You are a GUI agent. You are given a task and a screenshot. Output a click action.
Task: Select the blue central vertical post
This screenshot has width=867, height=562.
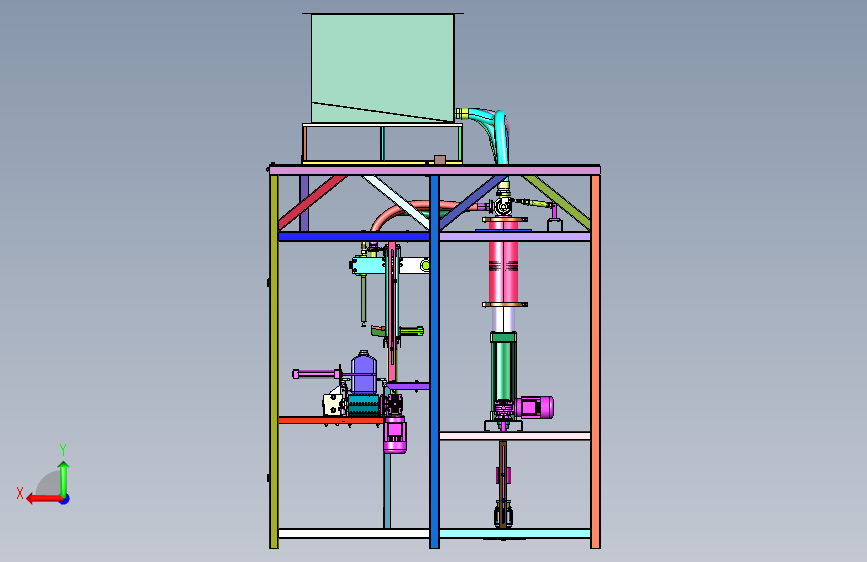[x=434, y=362]
